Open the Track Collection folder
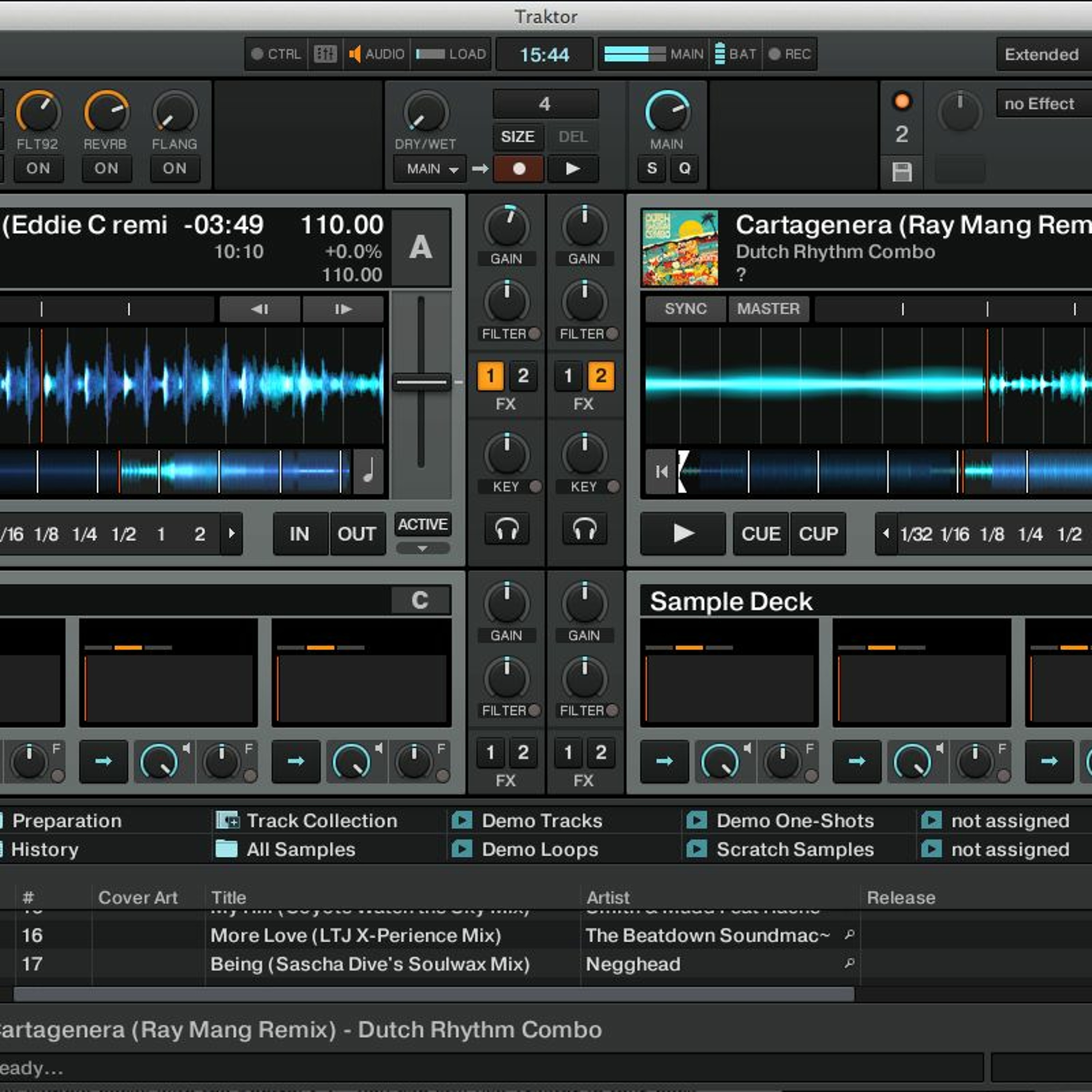 tap(306, 821)
